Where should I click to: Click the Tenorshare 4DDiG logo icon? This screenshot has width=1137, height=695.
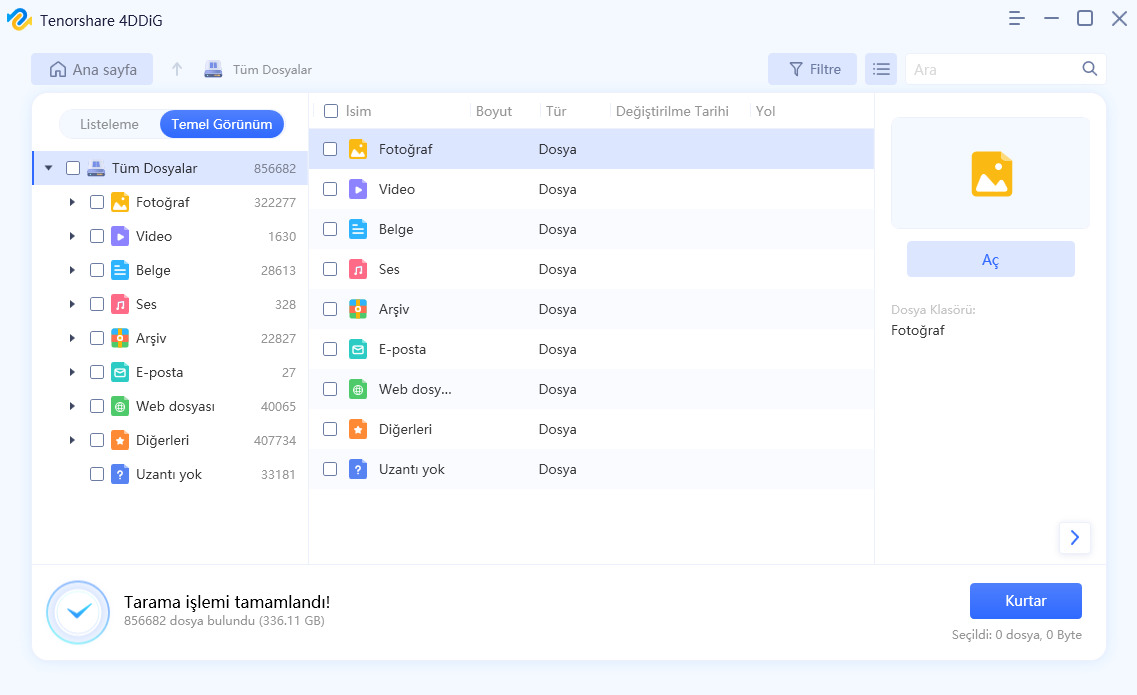(x=20, y=20)
